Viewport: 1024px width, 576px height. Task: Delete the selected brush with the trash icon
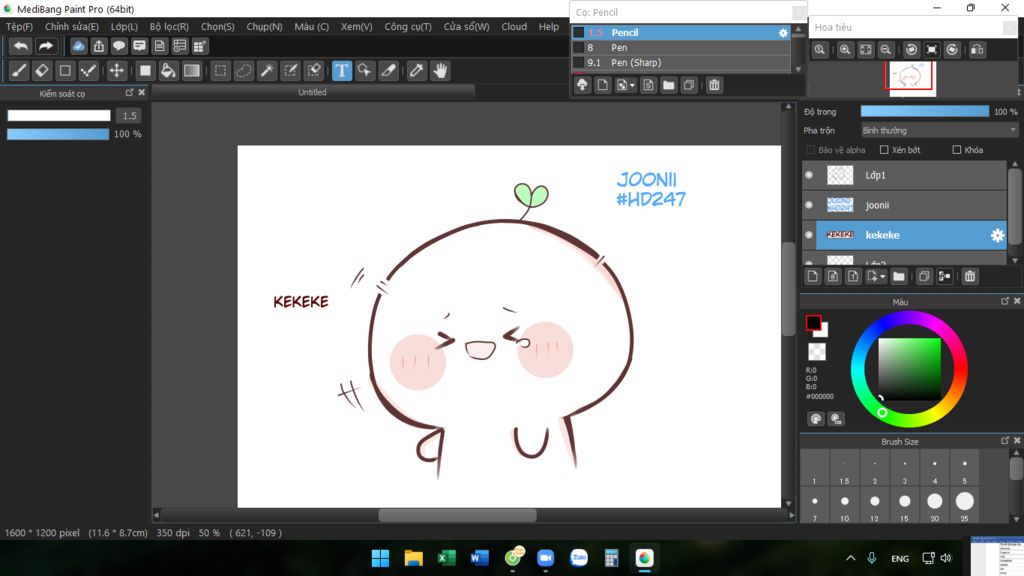point(714,85)
